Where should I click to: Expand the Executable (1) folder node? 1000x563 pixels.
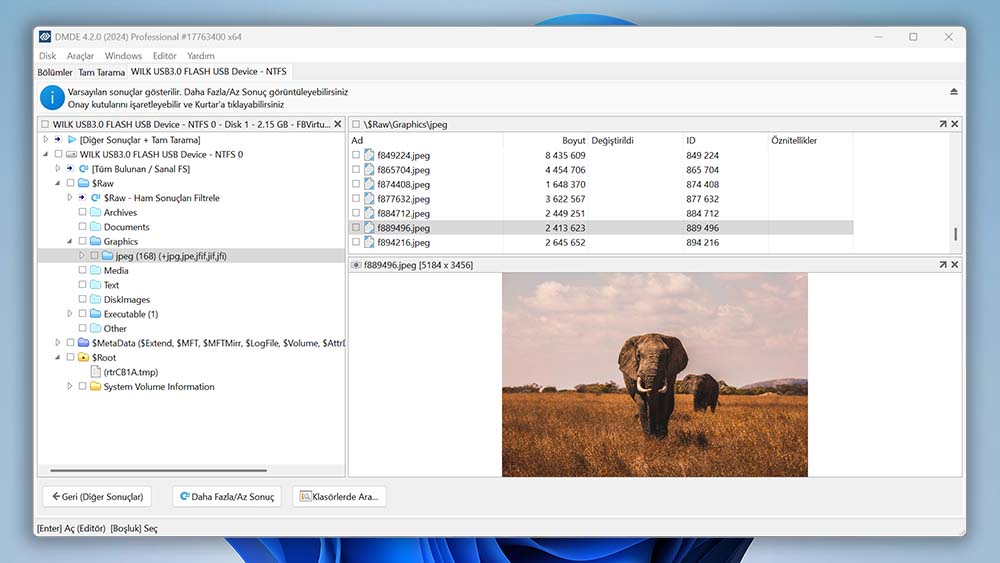70,314
